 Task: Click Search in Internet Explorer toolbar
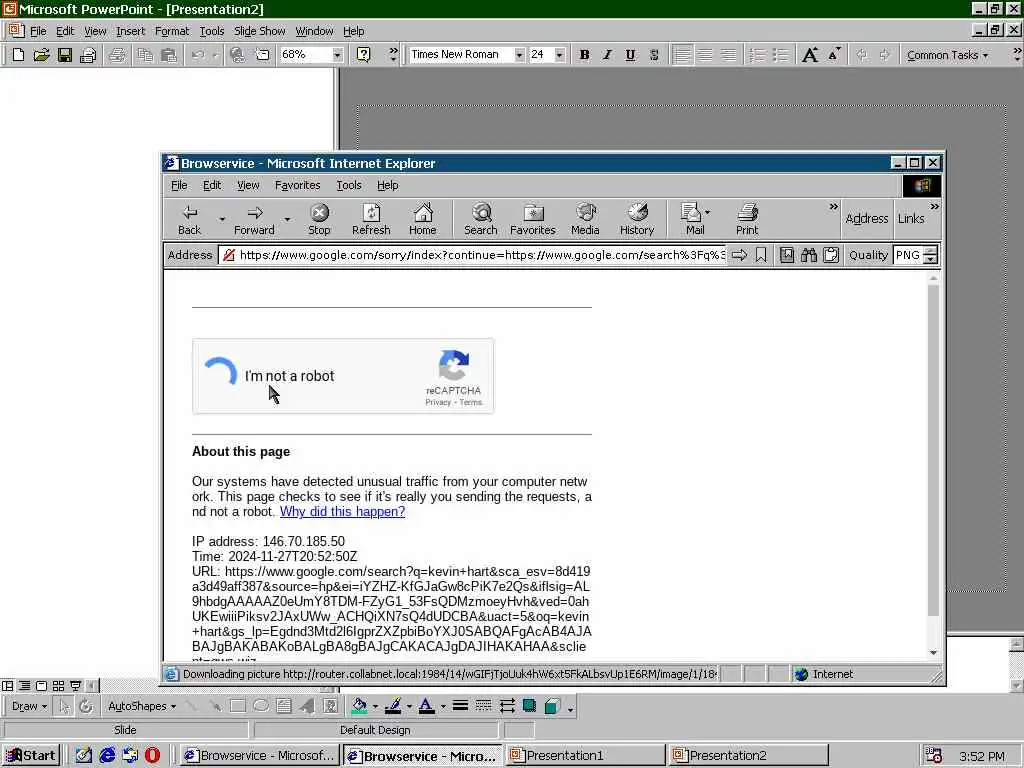pyautogui.click(x=481, y=219)
